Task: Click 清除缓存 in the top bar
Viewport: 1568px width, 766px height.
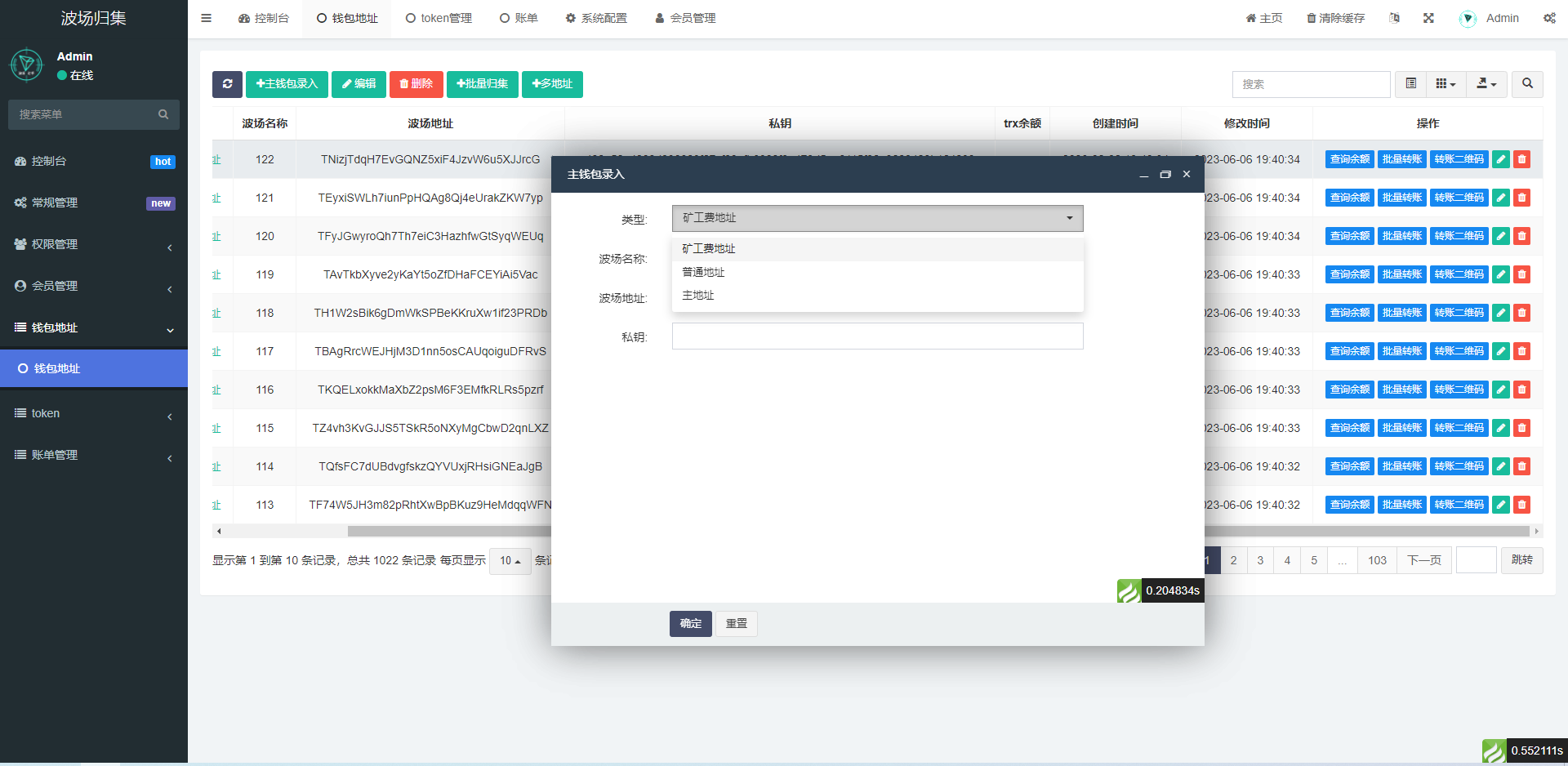Action: coord(1335,18)
